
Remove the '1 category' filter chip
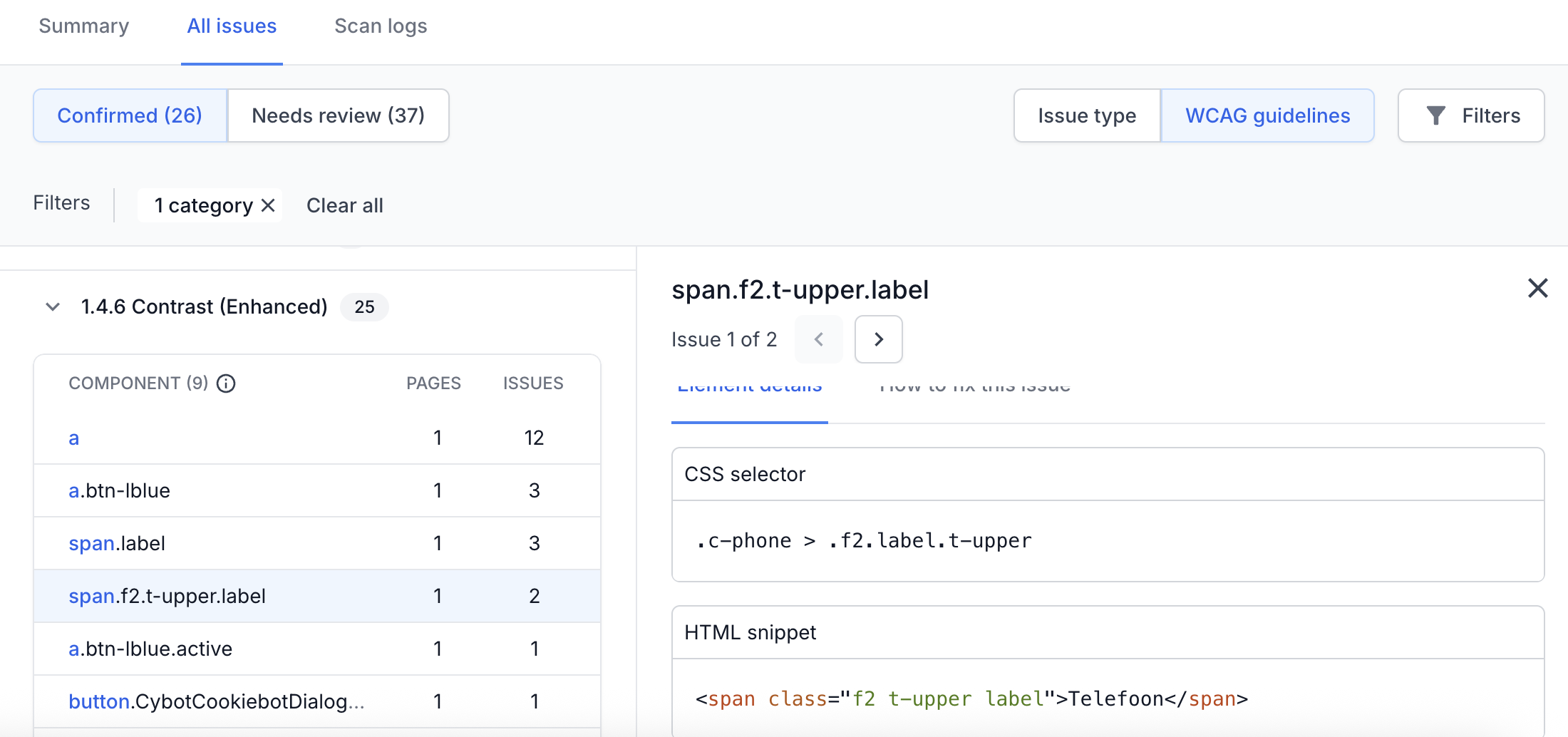pos(267,205)
